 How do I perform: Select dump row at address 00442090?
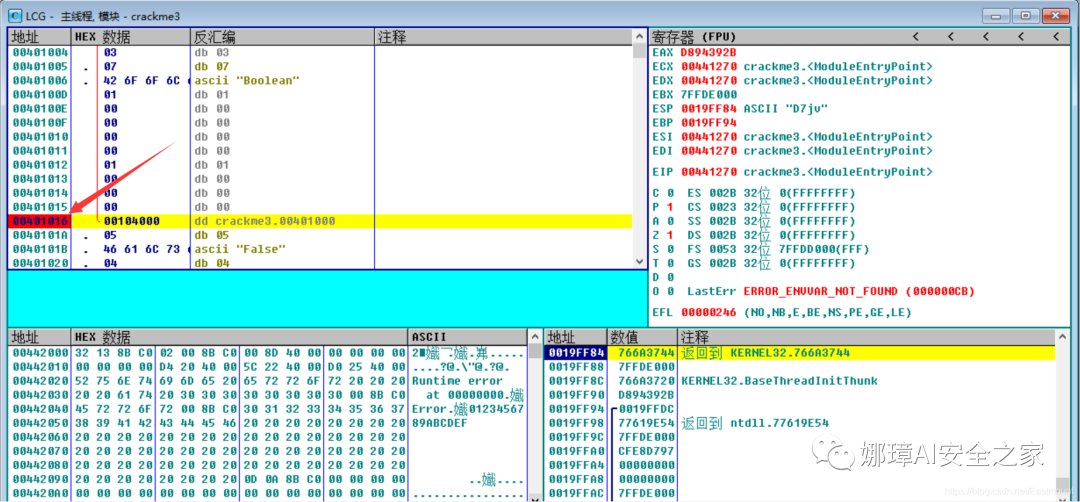pyautogui.click(x=268, y=479)
